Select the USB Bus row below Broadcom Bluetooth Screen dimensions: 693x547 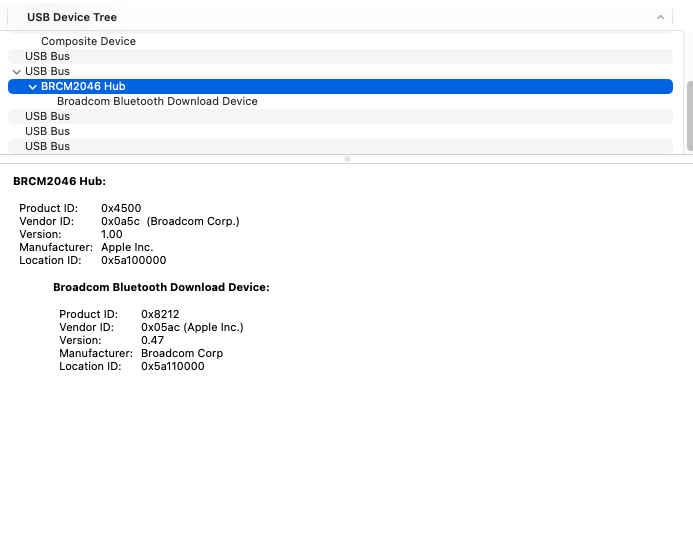(x=340, y=116)
